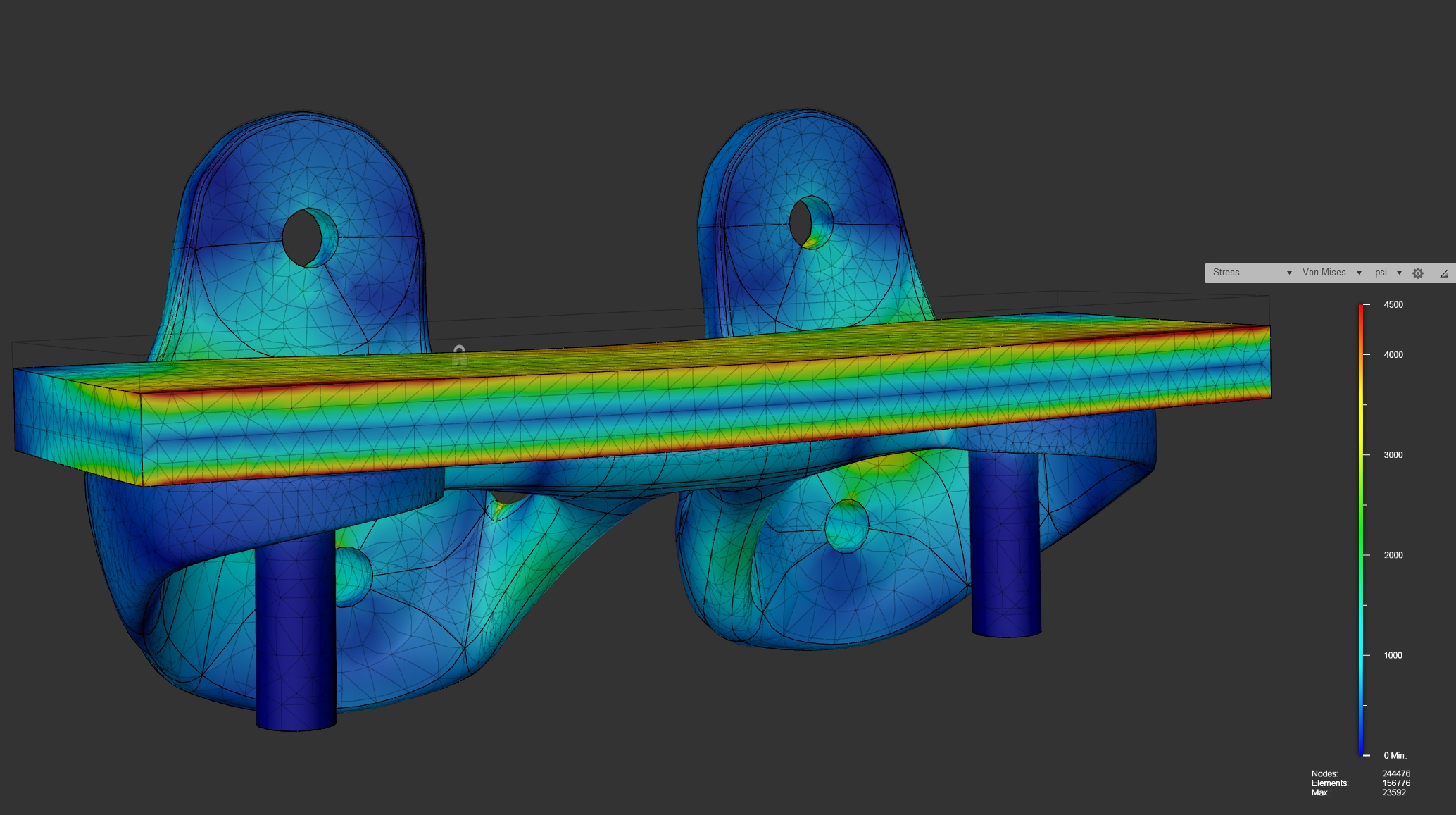Image resolution: width=1456 pixels, height=815 pixels.
Task: Click the Max stress value 23592
Action: coord(1393,792)
